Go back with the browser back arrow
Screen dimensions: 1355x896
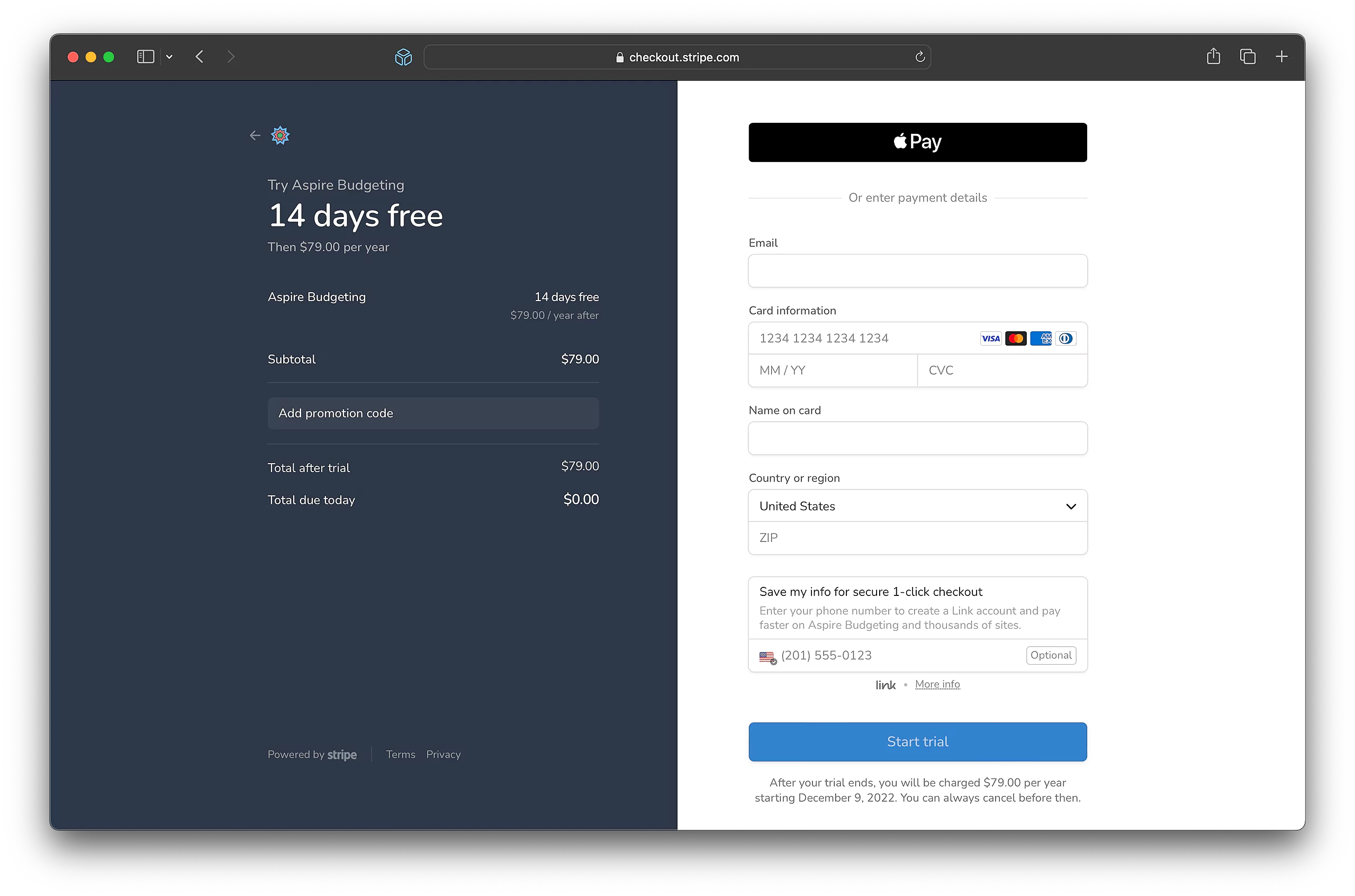[200, 57]
